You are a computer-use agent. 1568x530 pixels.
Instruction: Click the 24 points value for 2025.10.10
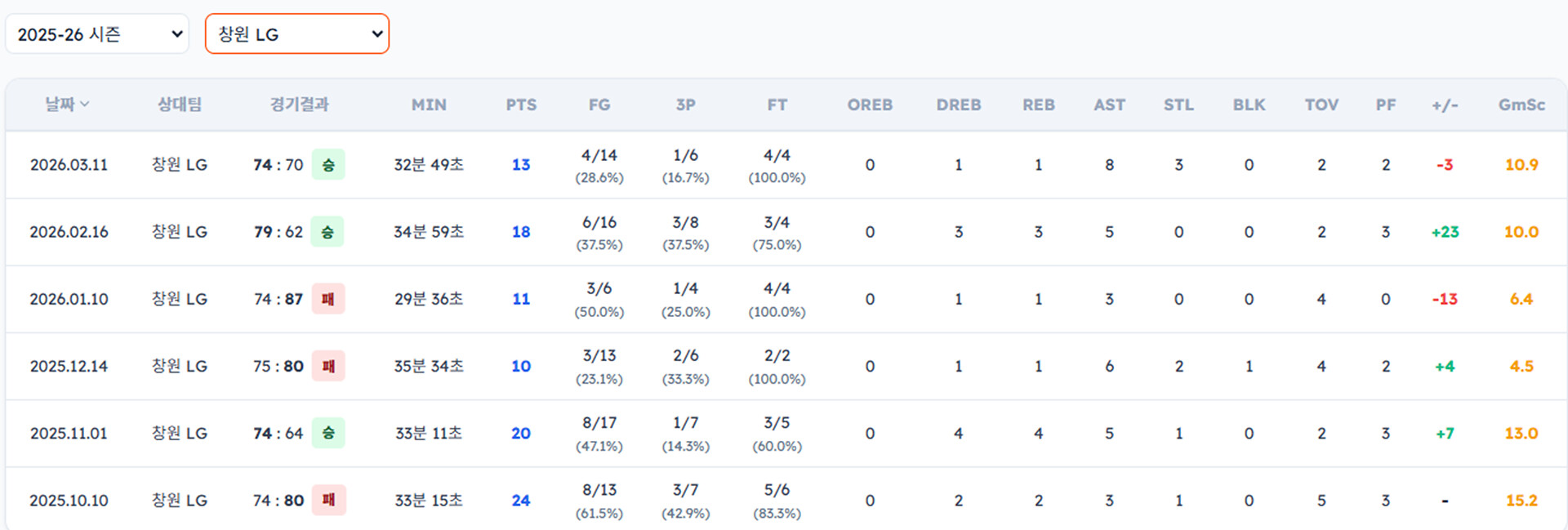click(521, 500)
